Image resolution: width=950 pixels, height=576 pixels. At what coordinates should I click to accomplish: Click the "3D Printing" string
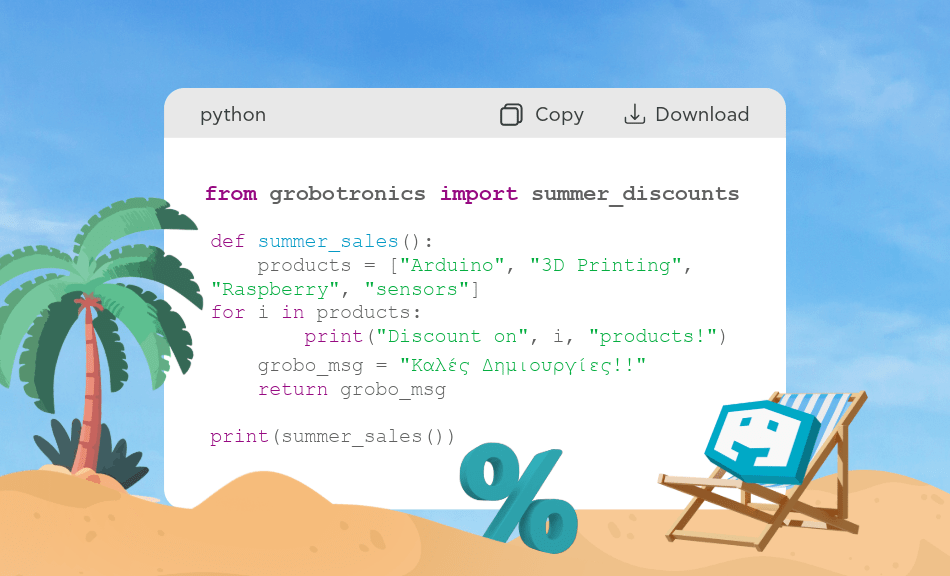point(606,265)
